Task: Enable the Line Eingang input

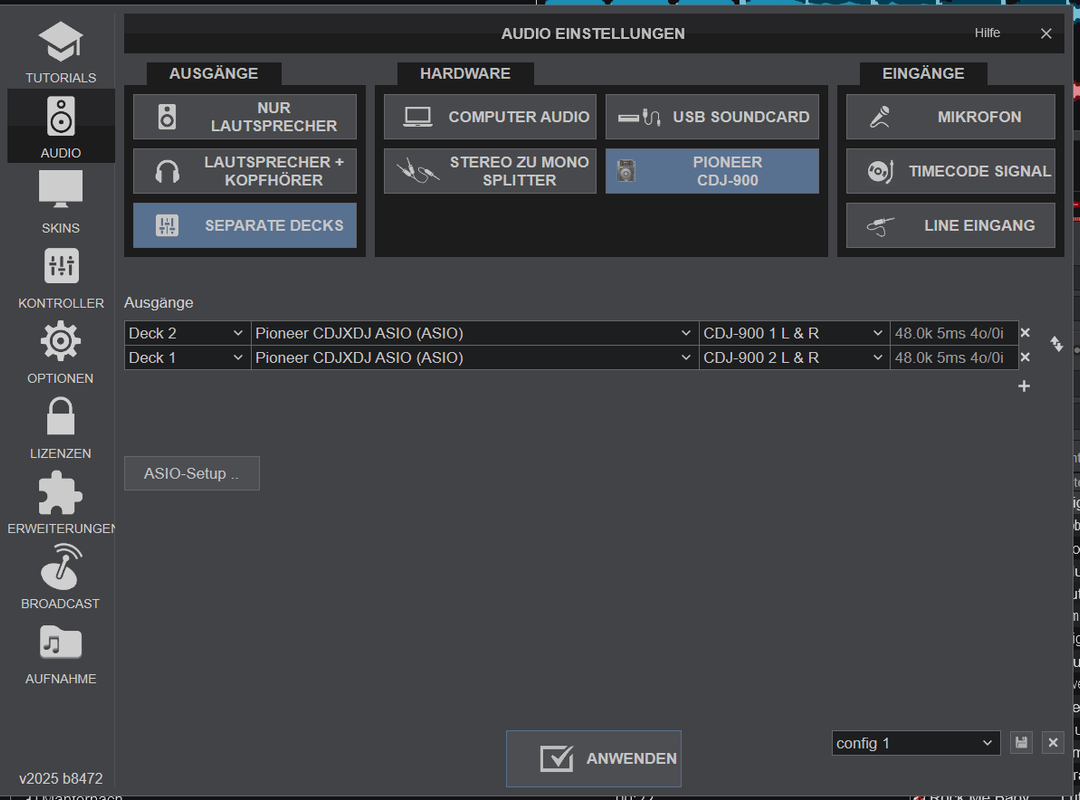Action: coord(951,225)
